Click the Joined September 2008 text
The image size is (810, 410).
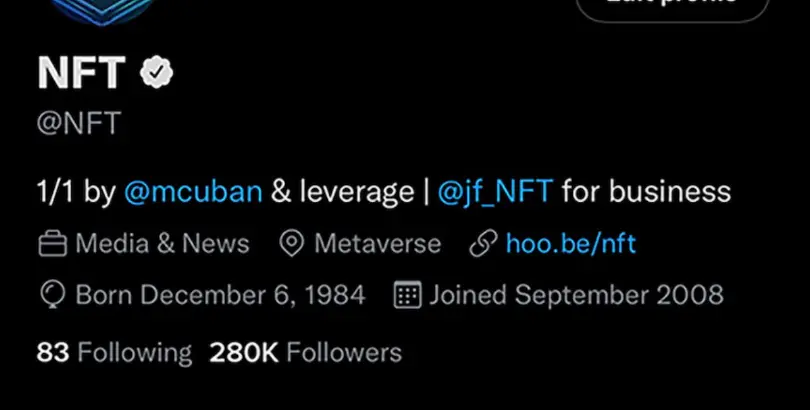(x=577, y=295)
